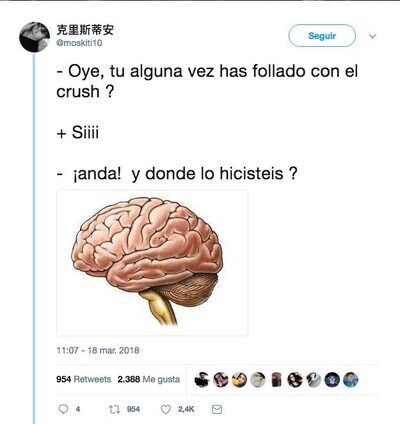The image size is (400, 424).
Task: Click the reply speech bubble icon
Action: (63, 409)
